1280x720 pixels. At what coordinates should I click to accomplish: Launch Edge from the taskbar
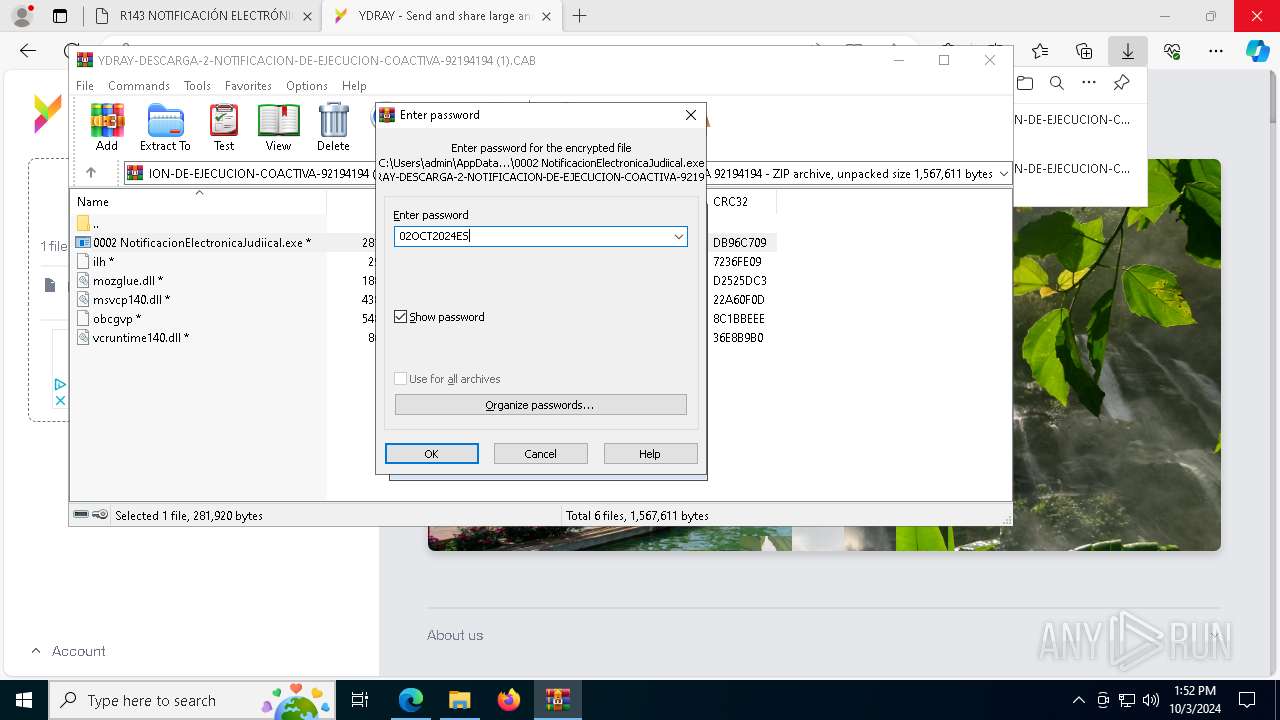(x=411, y=700)
